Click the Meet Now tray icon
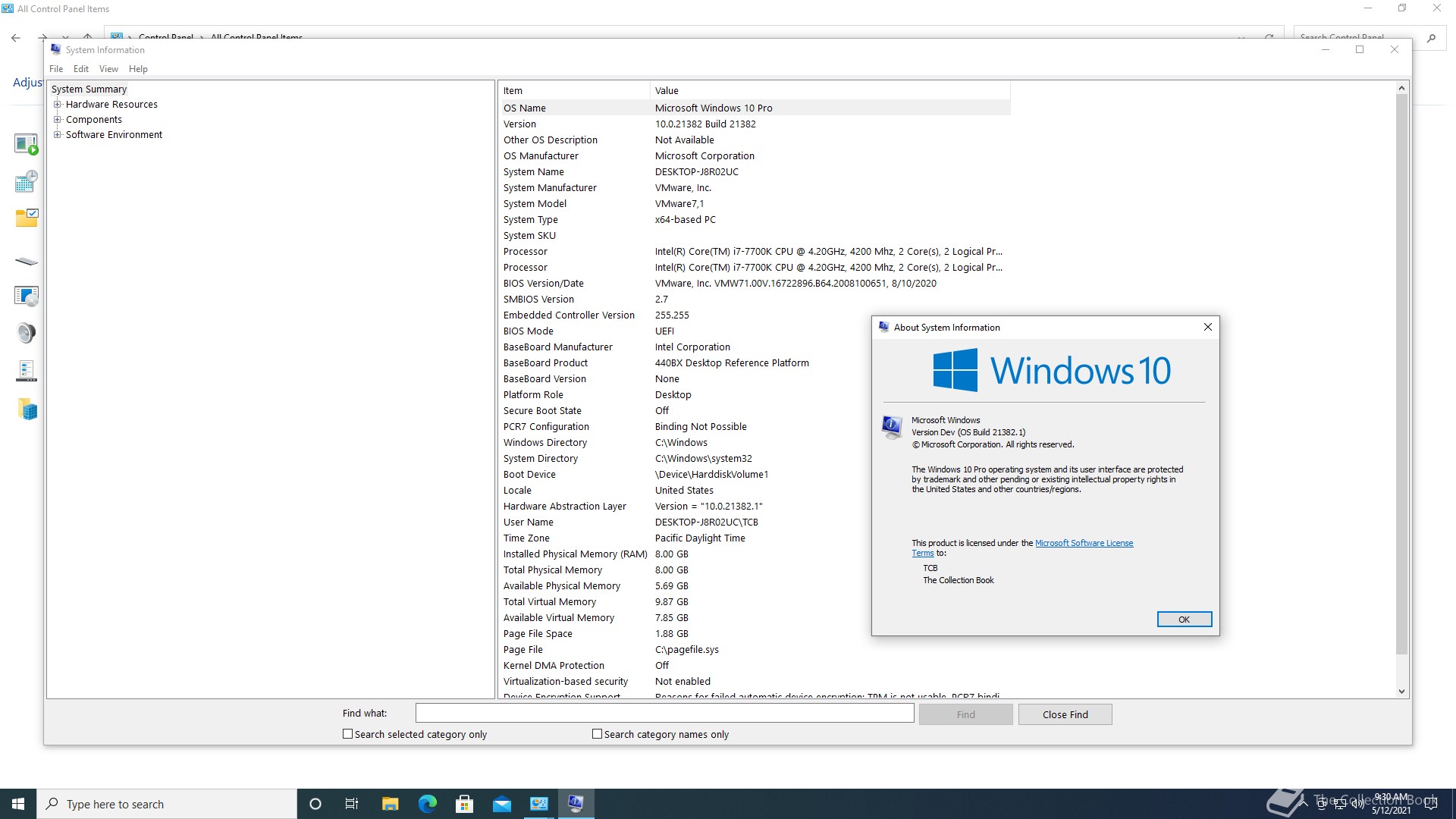This screenshot has width=1456, height=819. point(1322,804)
